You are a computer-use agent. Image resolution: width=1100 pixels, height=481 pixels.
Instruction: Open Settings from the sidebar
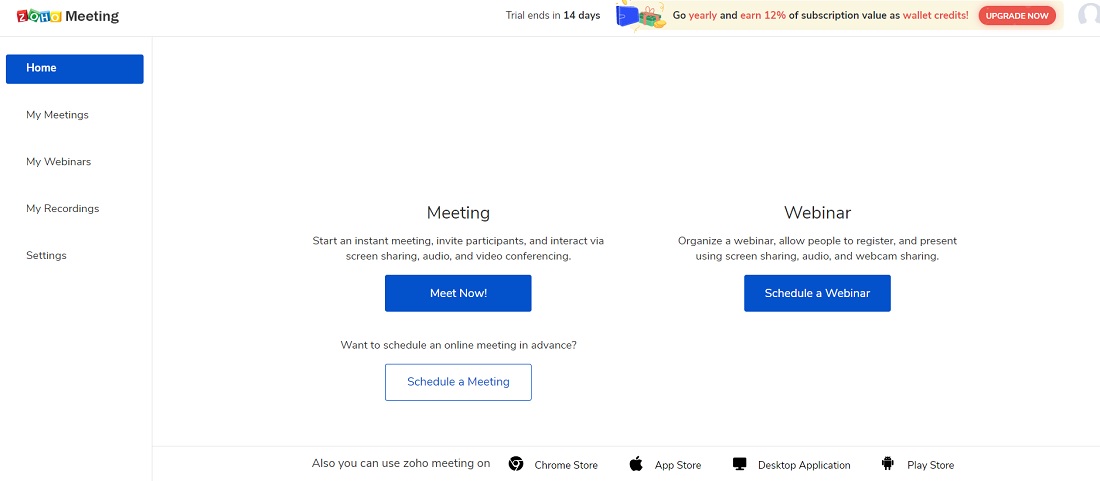46,256
